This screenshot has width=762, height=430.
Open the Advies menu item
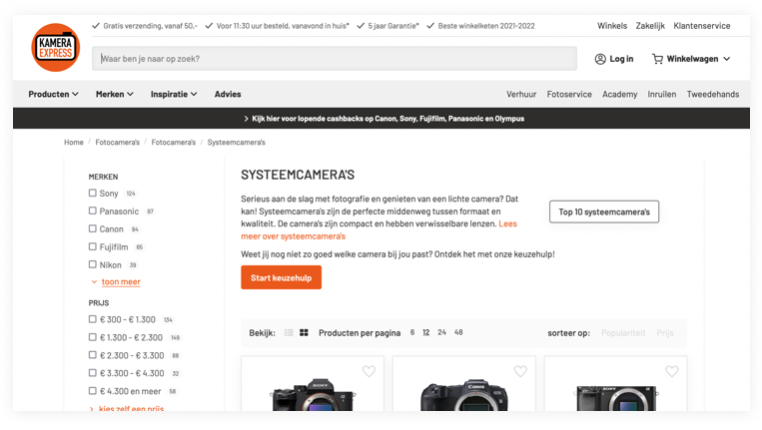227,94
